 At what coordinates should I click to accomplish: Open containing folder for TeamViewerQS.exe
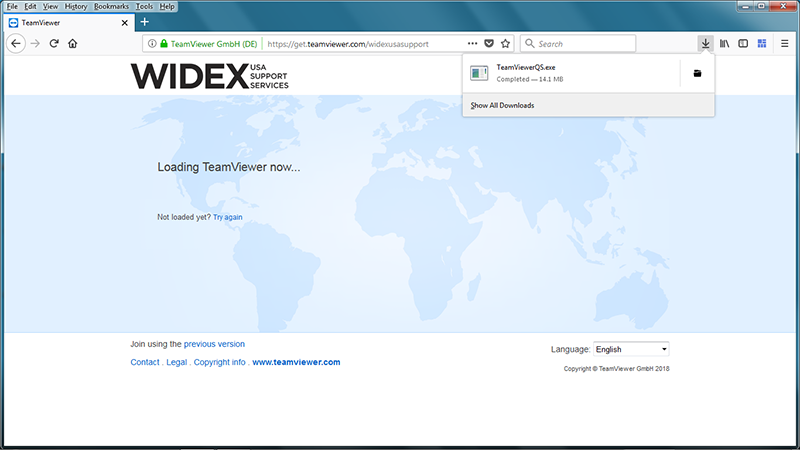(x=697, y=73)
